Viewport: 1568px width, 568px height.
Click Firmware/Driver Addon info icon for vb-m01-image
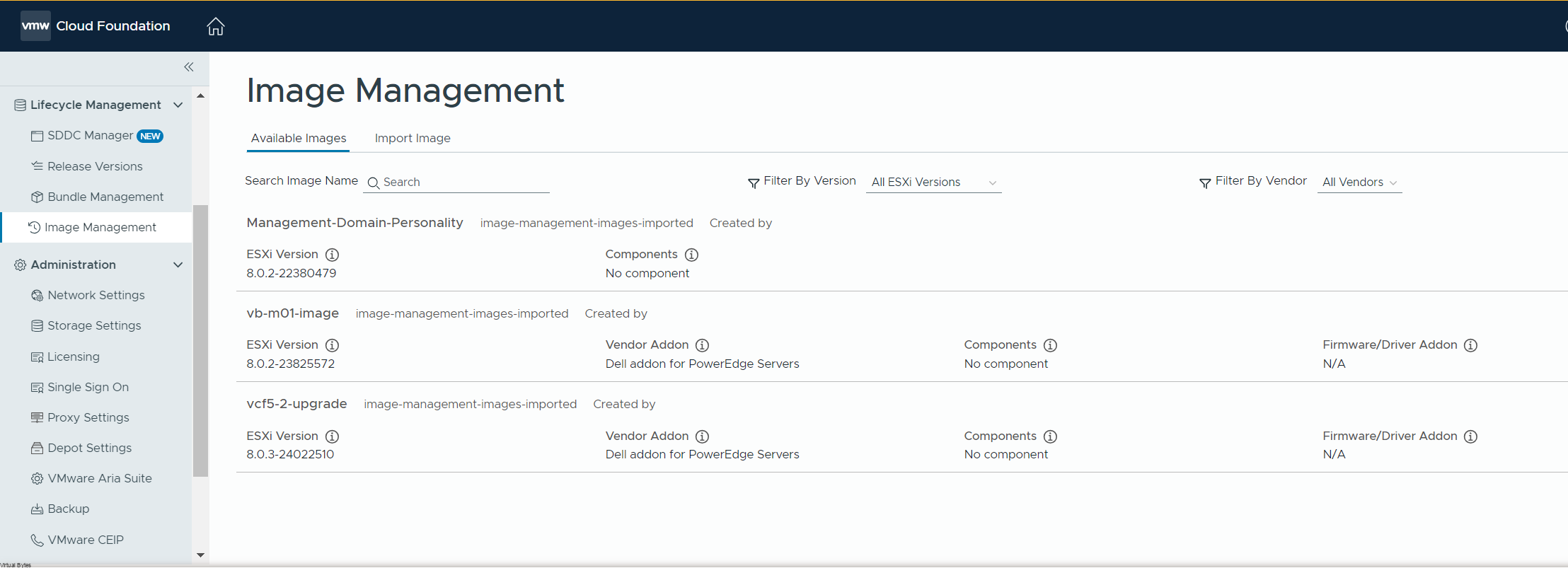(1470, 345)
